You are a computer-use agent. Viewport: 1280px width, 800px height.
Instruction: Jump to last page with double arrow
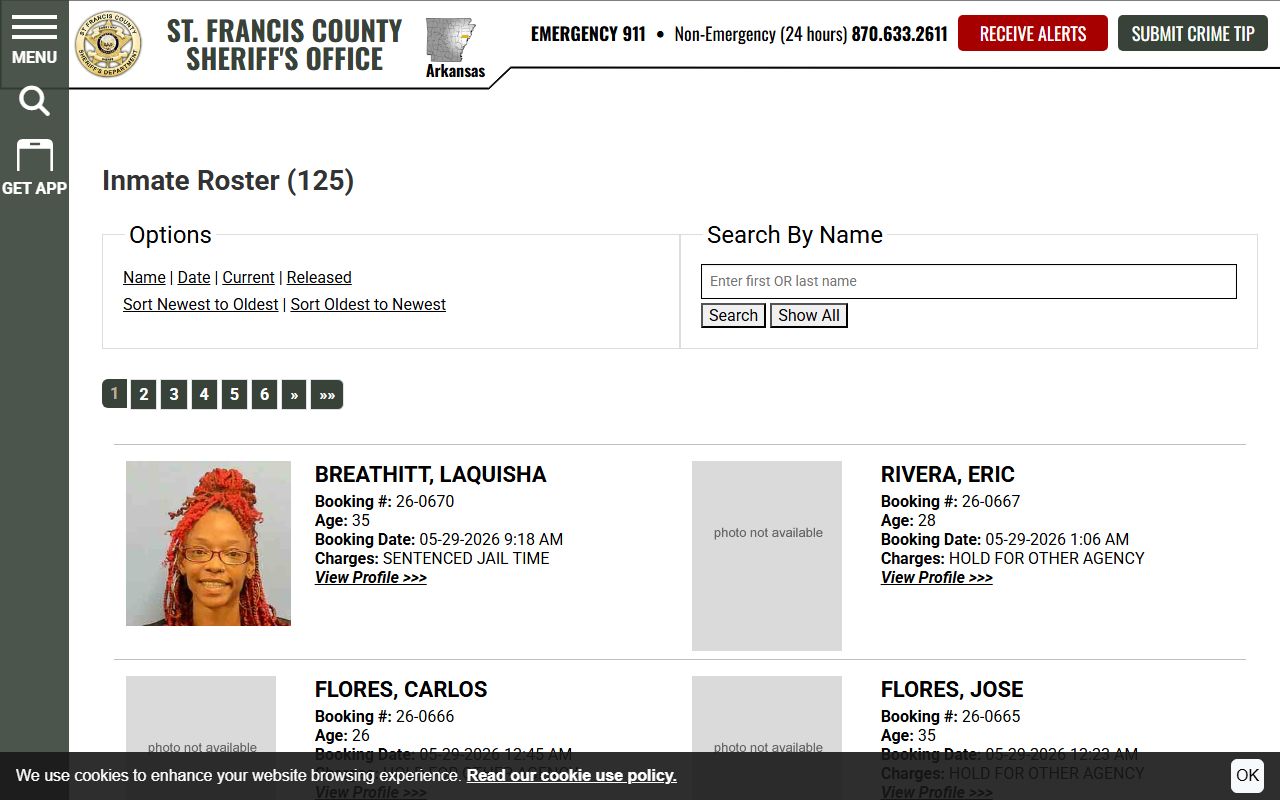327,394
